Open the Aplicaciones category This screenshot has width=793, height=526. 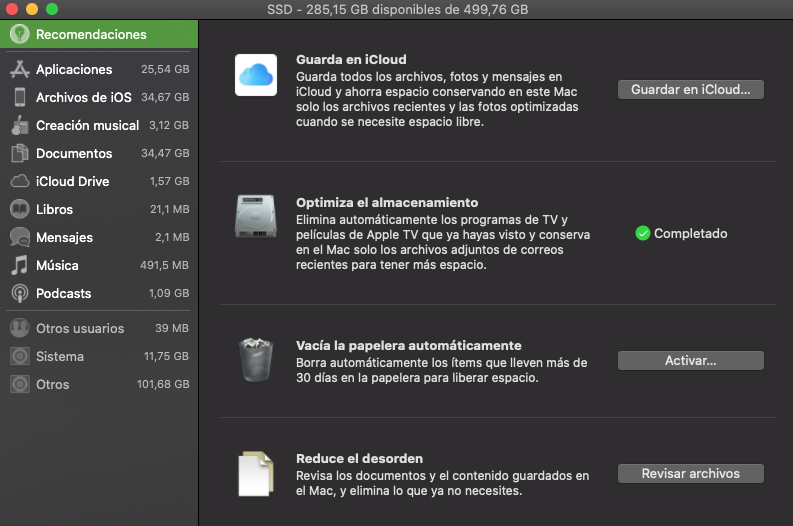[99, 69]
